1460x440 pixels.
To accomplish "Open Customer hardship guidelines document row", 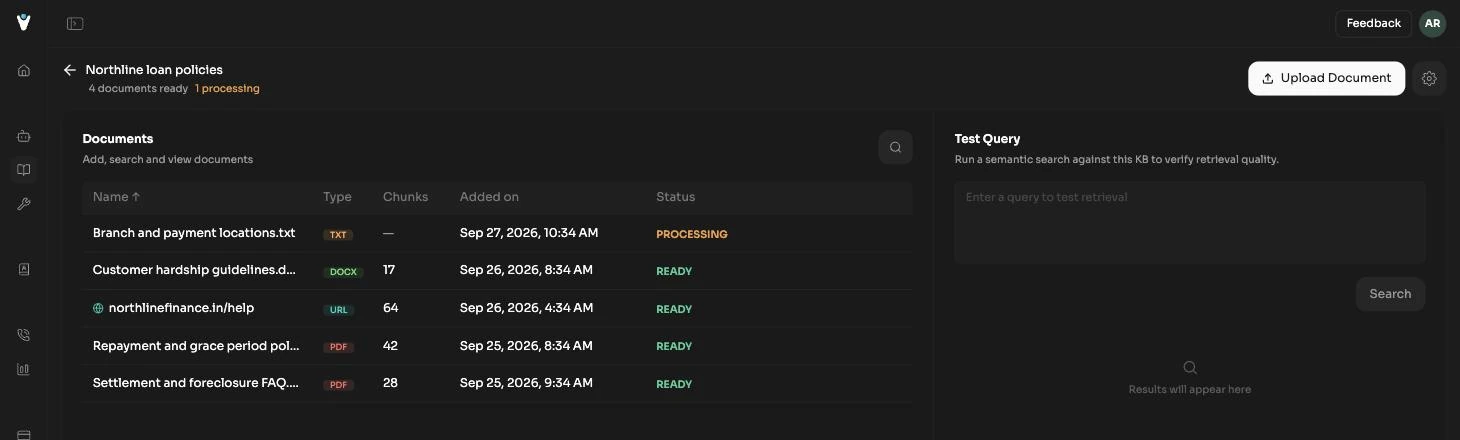I will tap(497, 271).
